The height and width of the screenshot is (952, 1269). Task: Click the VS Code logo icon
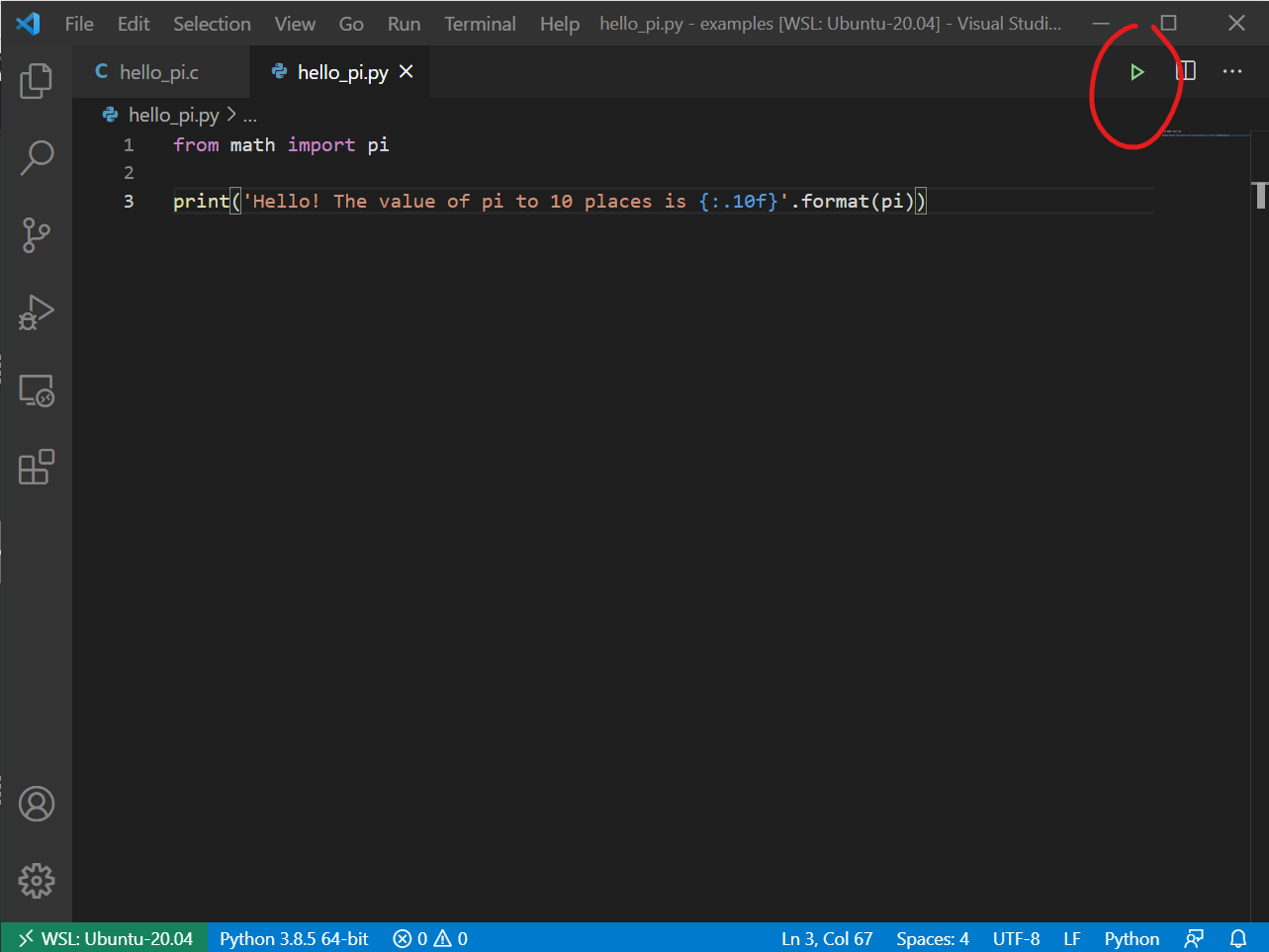coord(29,23)
